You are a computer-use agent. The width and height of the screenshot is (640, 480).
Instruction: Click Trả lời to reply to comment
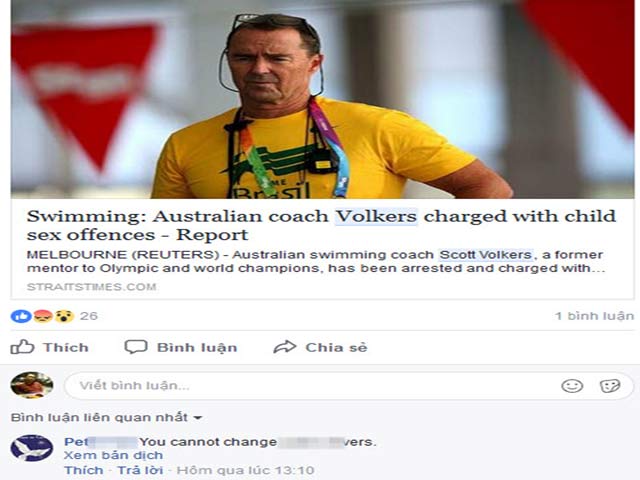(x=140, y=470)
